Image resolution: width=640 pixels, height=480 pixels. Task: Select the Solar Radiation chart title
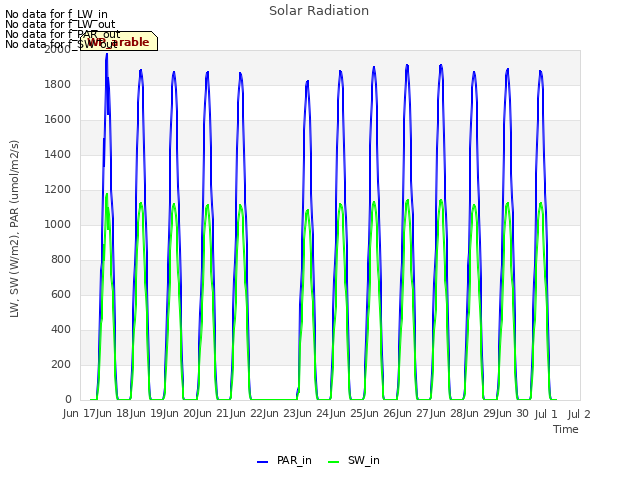pos(319,11)
